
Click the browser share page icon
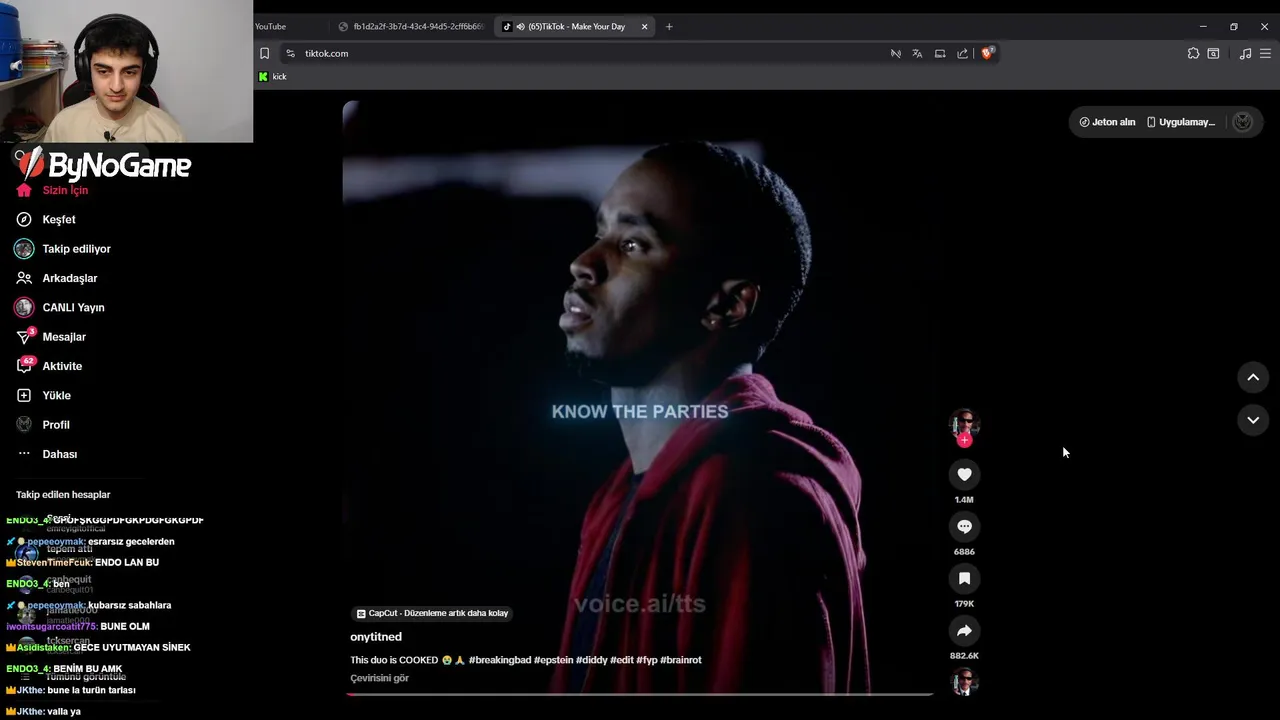962,53
